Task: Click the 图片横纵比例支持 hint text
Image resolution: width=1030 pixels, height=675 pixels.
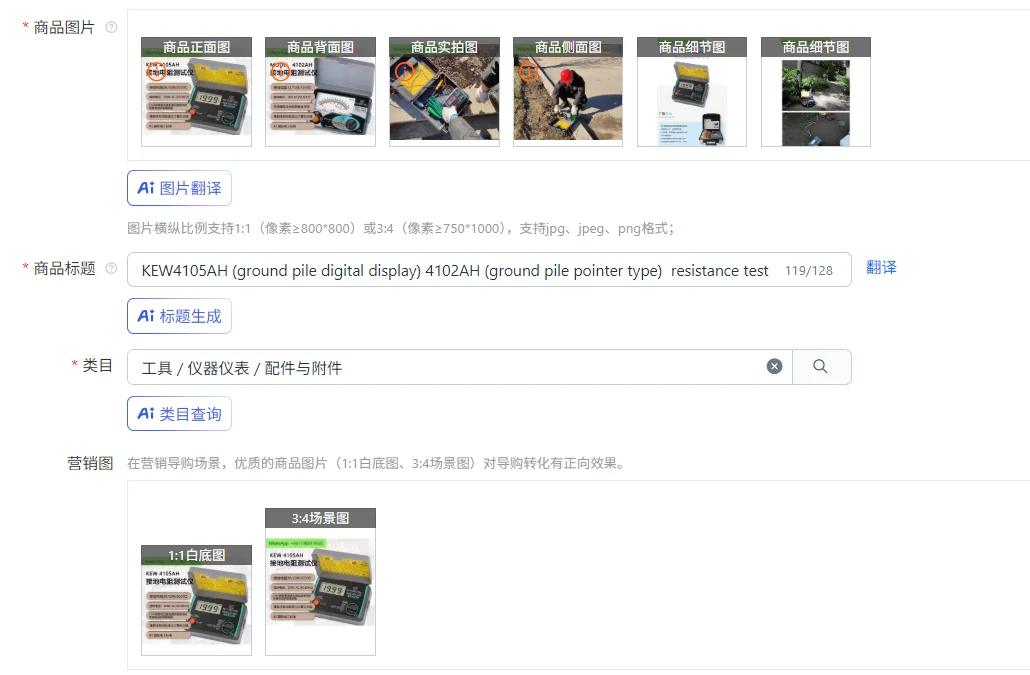Action: pos(400,229)
